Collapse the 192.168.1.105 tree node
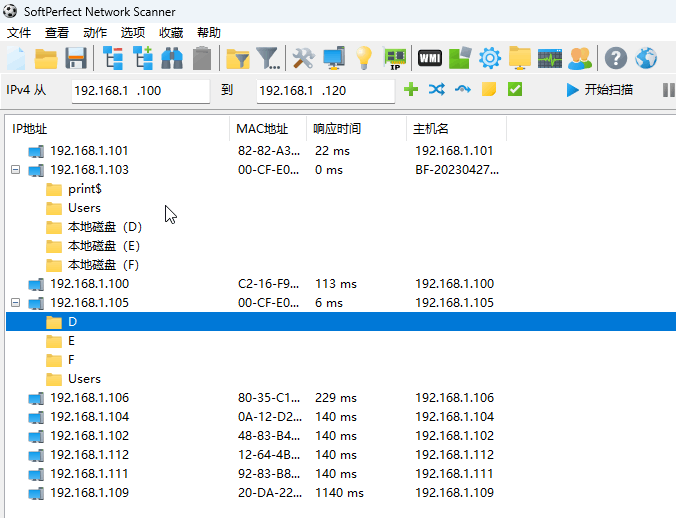 [16, 303]
